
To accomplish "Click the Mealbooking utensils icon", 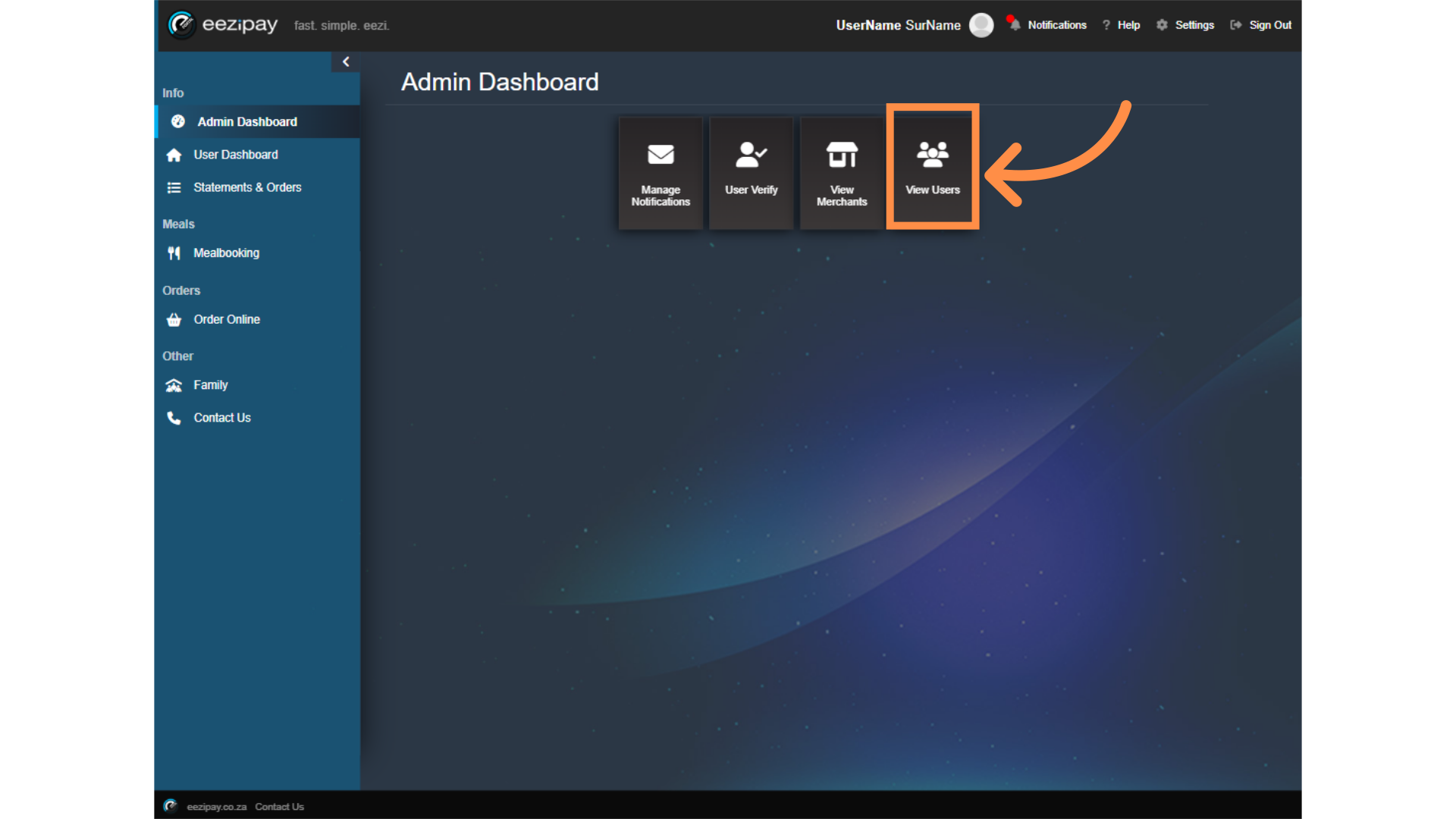I will [174, 253].
